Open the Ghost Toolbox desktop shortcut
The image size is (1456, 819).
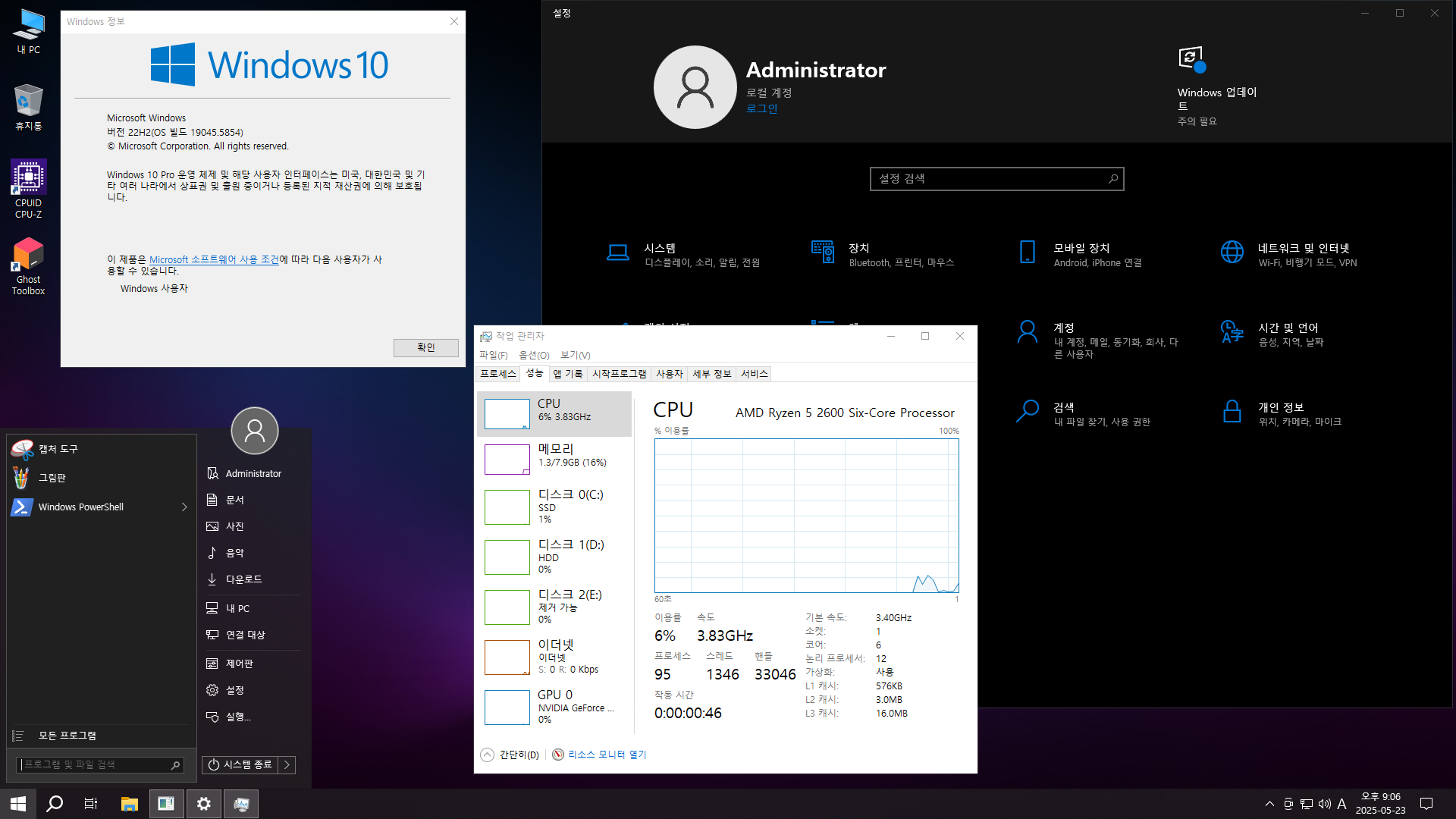29,266
